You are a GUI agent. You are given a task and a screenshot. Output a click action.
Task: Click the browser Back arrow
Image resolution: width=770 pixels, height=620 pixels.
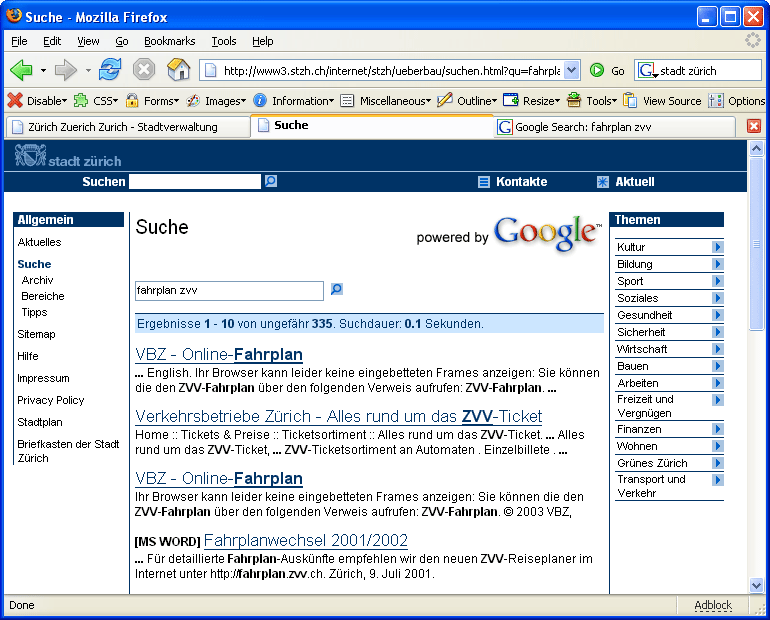point(21,70)
